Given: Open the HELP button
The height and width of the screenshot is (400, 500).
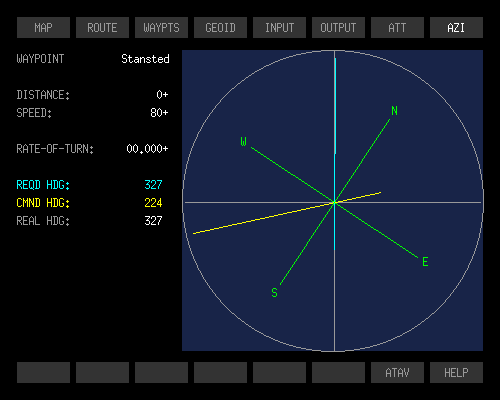Looking at the screenshot, I should click(x=456, y=372).
